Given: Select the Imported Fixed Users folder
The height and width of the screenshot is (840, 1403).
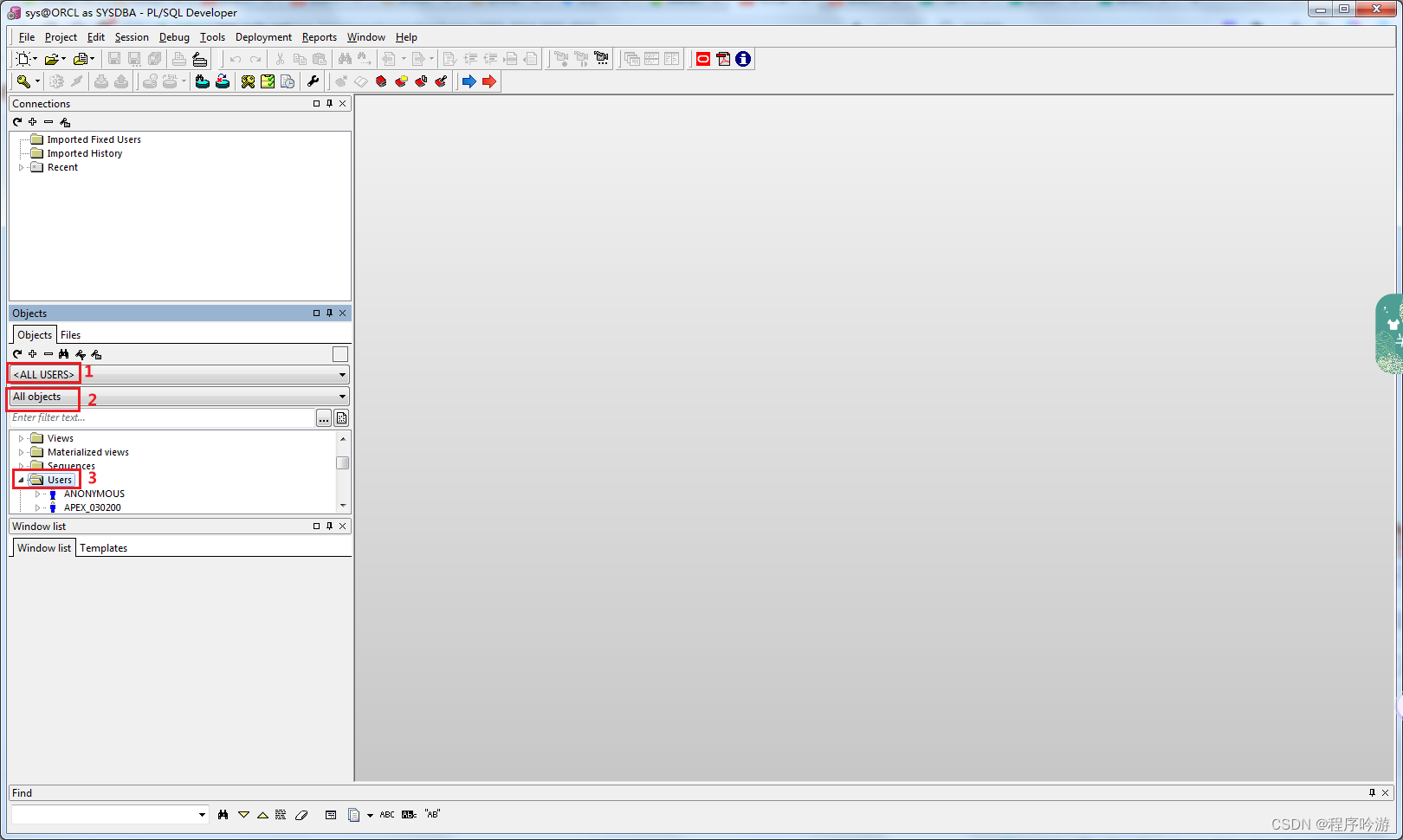Looking at the screenshot, I should [x=94, y=139].
